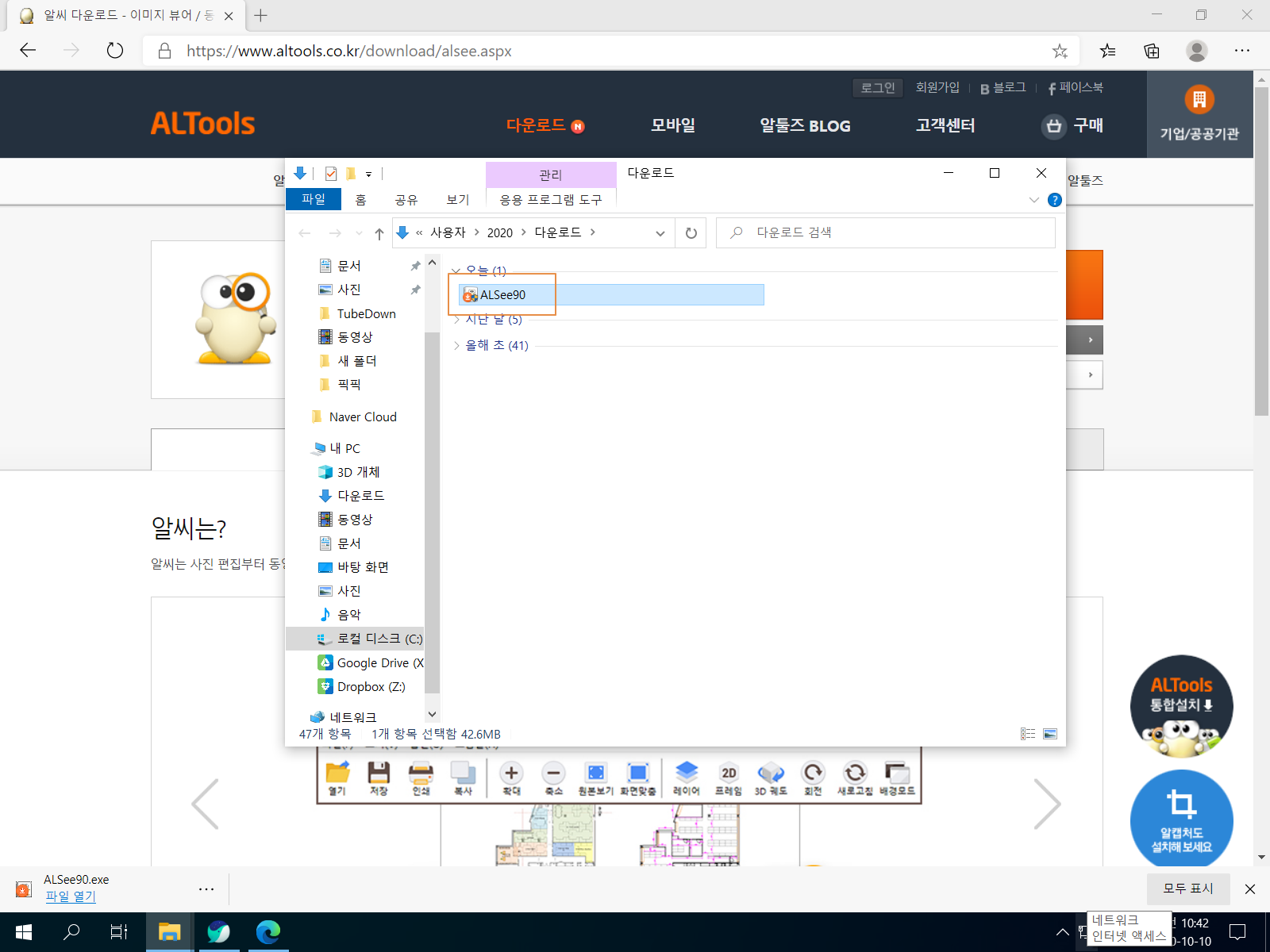This screenshot has width=1270, height=952.
Task: Open 바탕 화면 in navigation pane
Action: point(363,568)
